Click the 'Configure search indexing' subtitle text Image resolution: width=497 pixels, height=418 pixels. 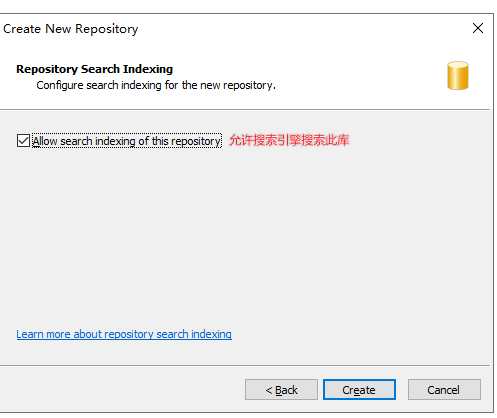(156, 85)
